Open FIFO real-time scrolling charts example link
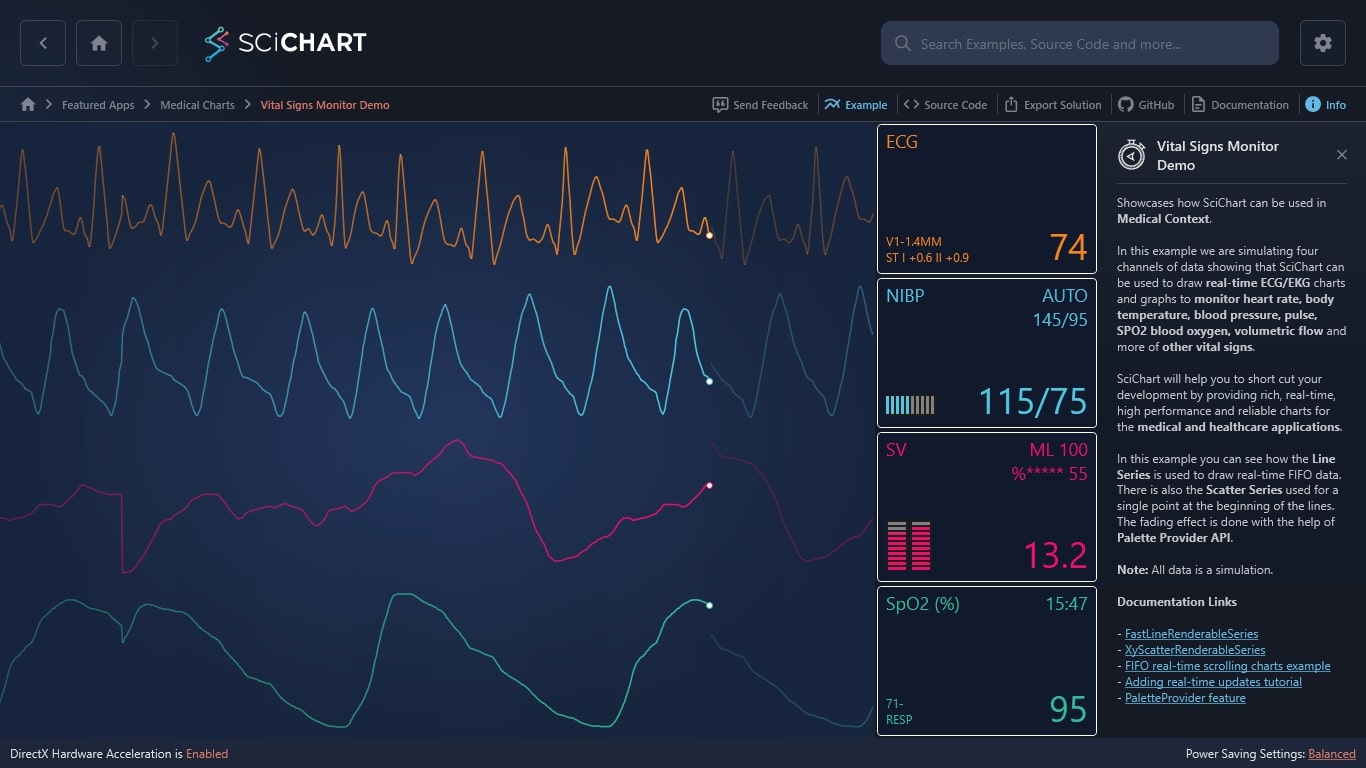 coord(1228,666)
